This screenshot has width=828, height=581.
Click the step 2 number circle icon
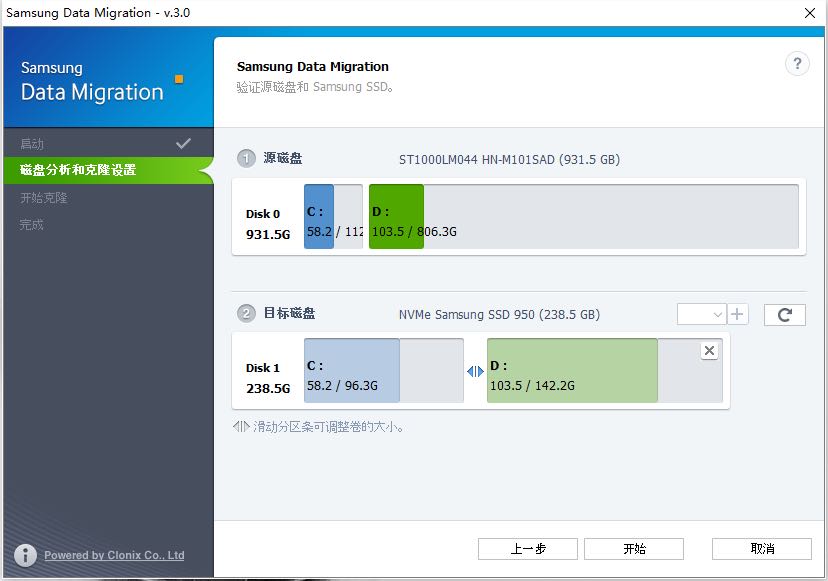(246, 313)
